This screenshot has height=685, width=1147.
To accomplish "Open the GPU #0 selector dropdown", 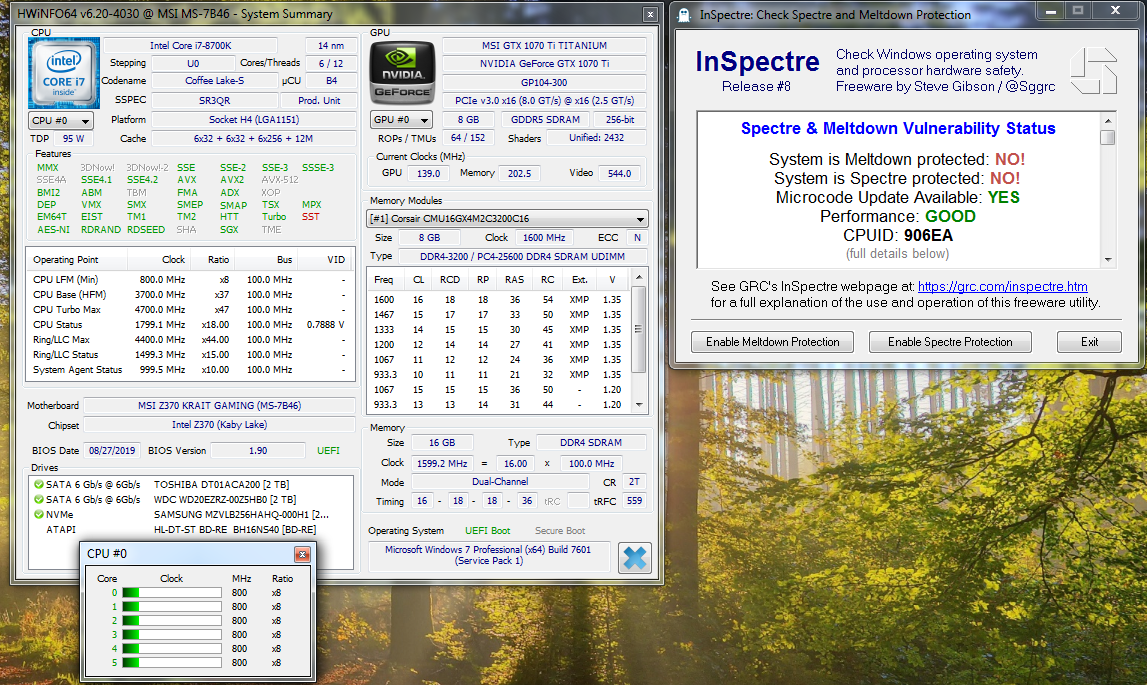I will point(402,119).
